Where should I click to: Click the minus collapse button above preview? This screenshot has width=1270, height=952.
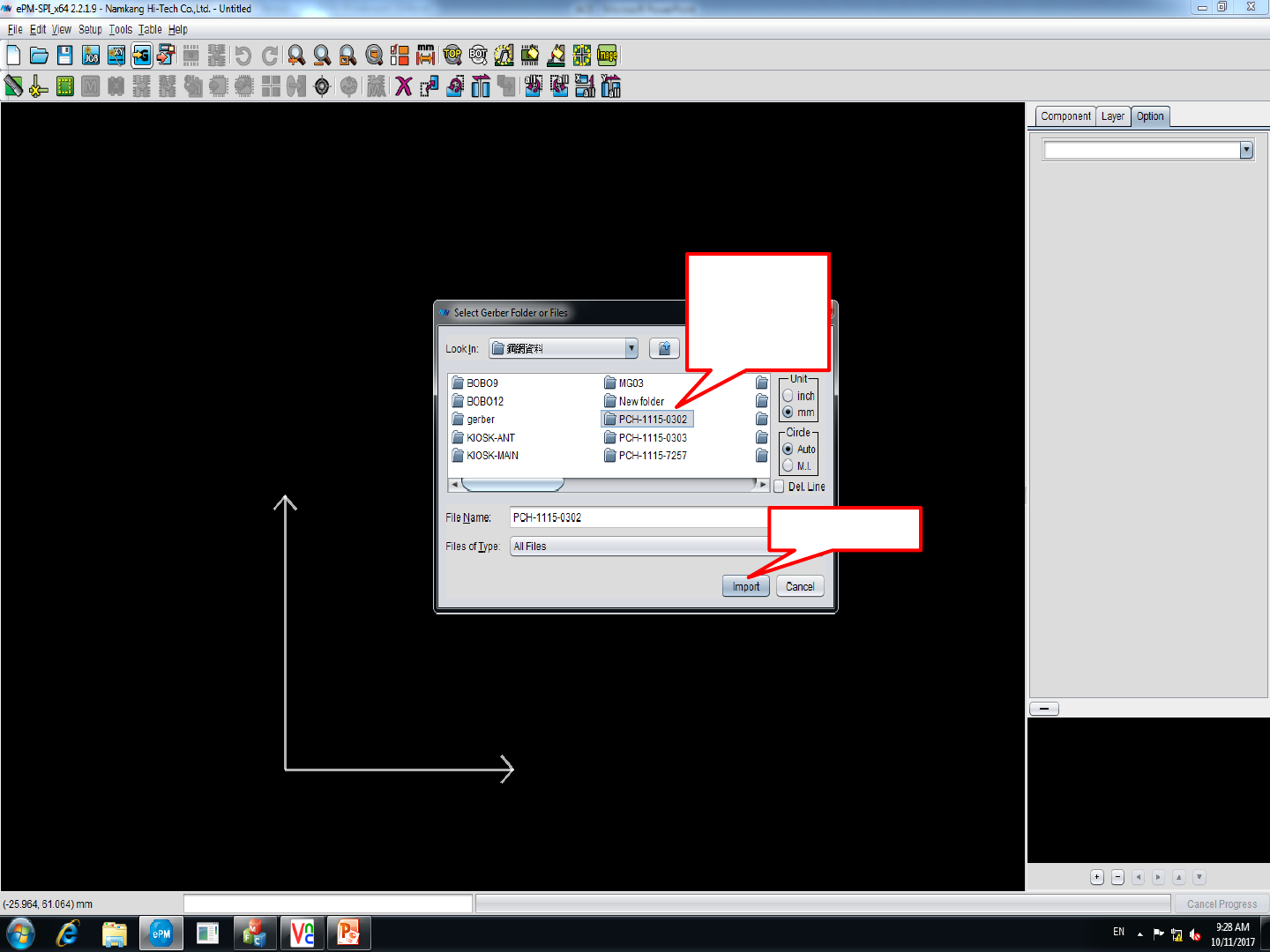coord(1044,709)
